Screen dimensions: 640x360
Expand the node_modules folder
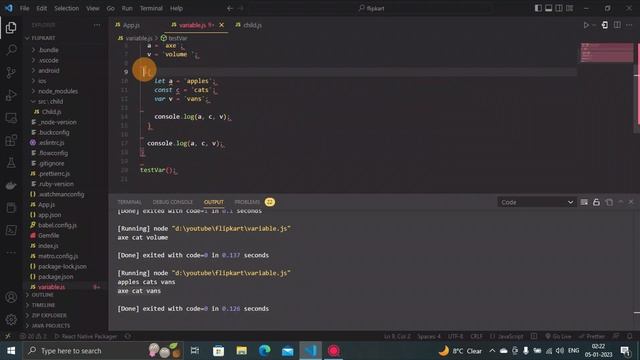click(x=65, y=91)
